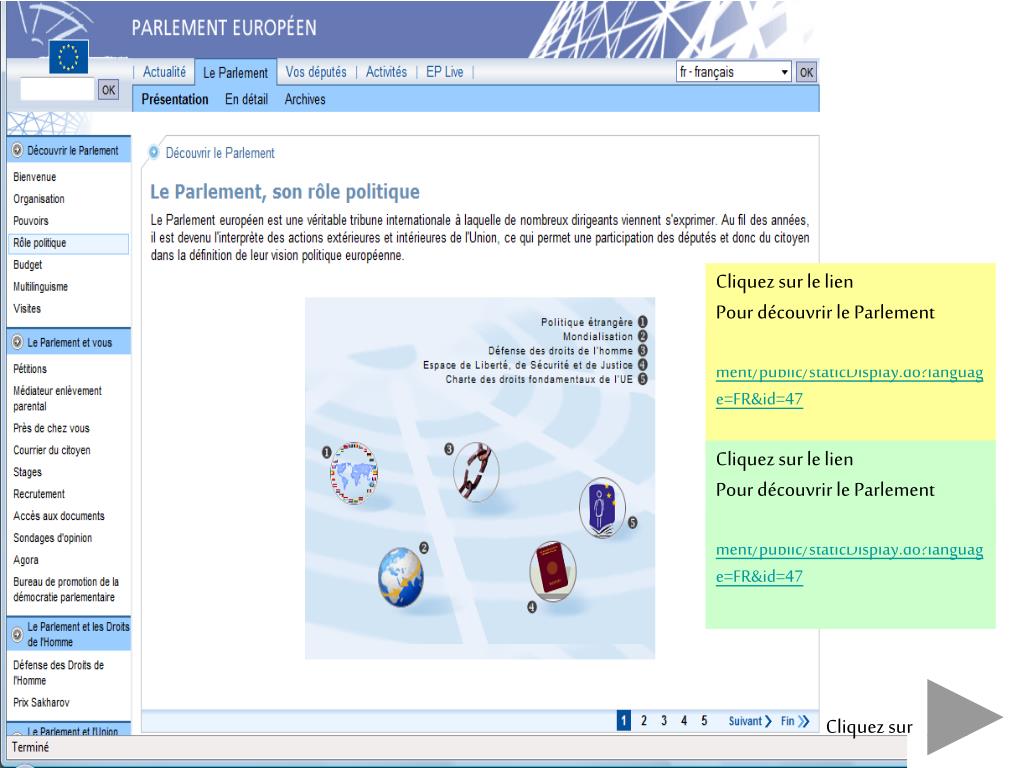Open the Actualité tab

pyautogui.click(x=164, y=72)
